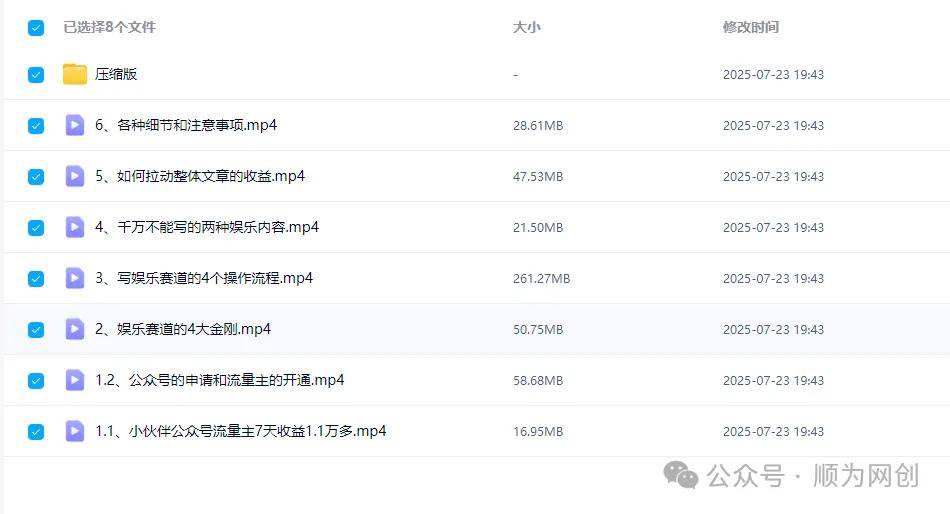
Task: Open file 1.2、公众号的申请和流量主的开通.mp4
Action: click(x=219, y=380)
